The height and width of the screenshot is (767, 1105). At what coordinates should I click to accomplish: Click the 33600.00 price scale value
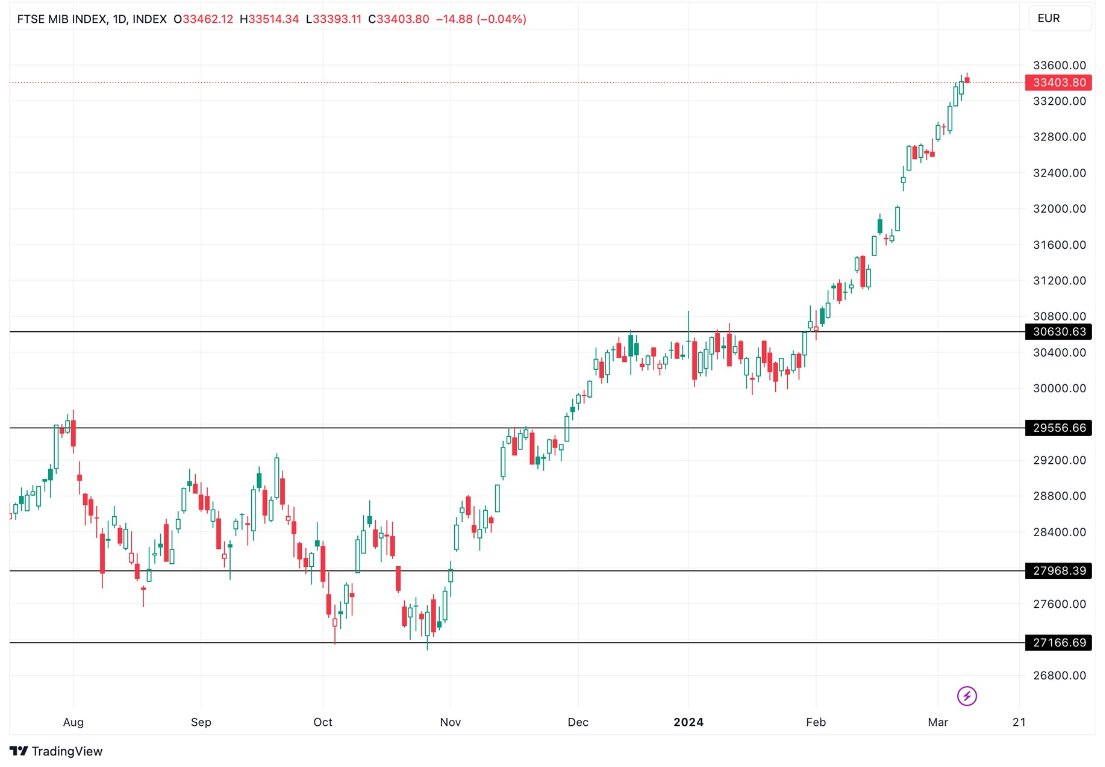pos(1057,65)
